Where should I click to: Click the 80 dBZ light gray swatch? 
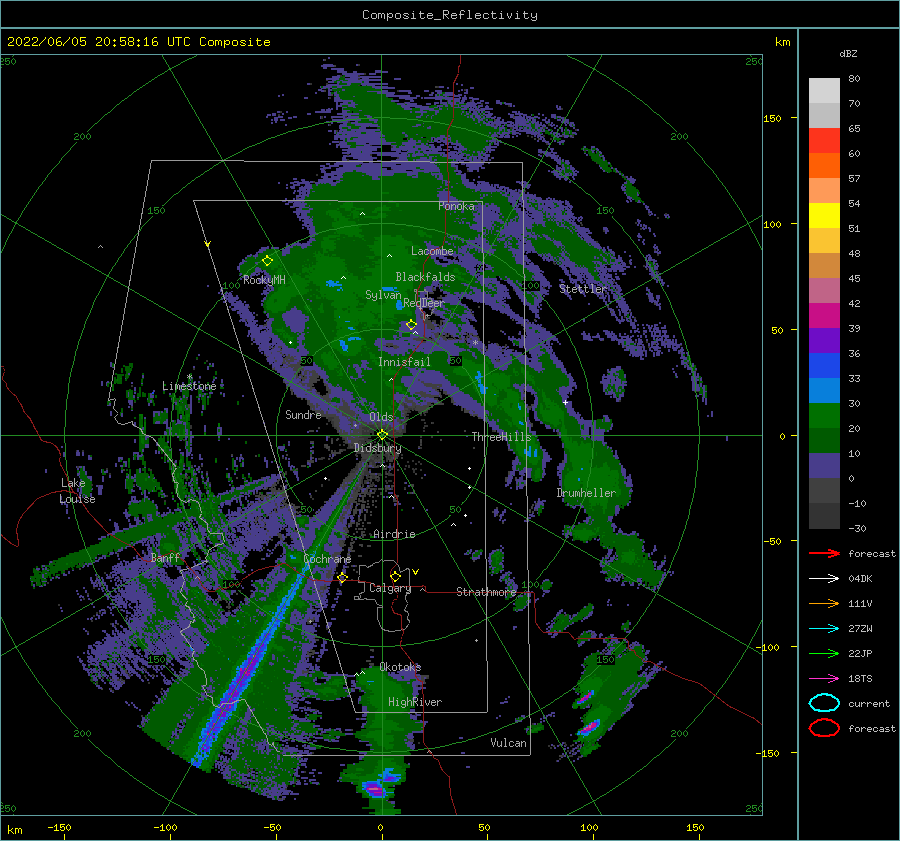tap(824, 90)
